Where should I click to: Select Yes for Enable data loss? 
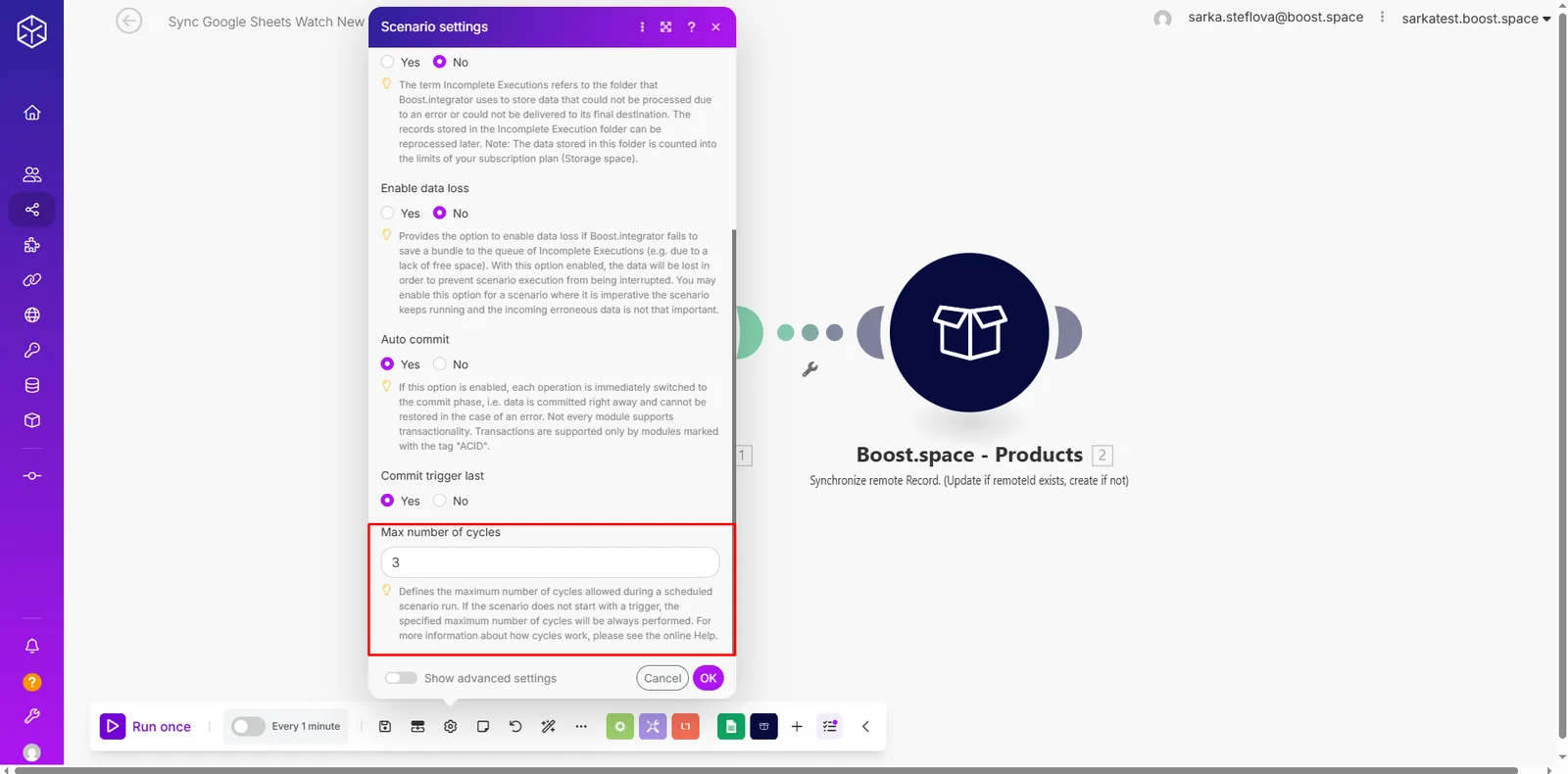click(388, 213)
